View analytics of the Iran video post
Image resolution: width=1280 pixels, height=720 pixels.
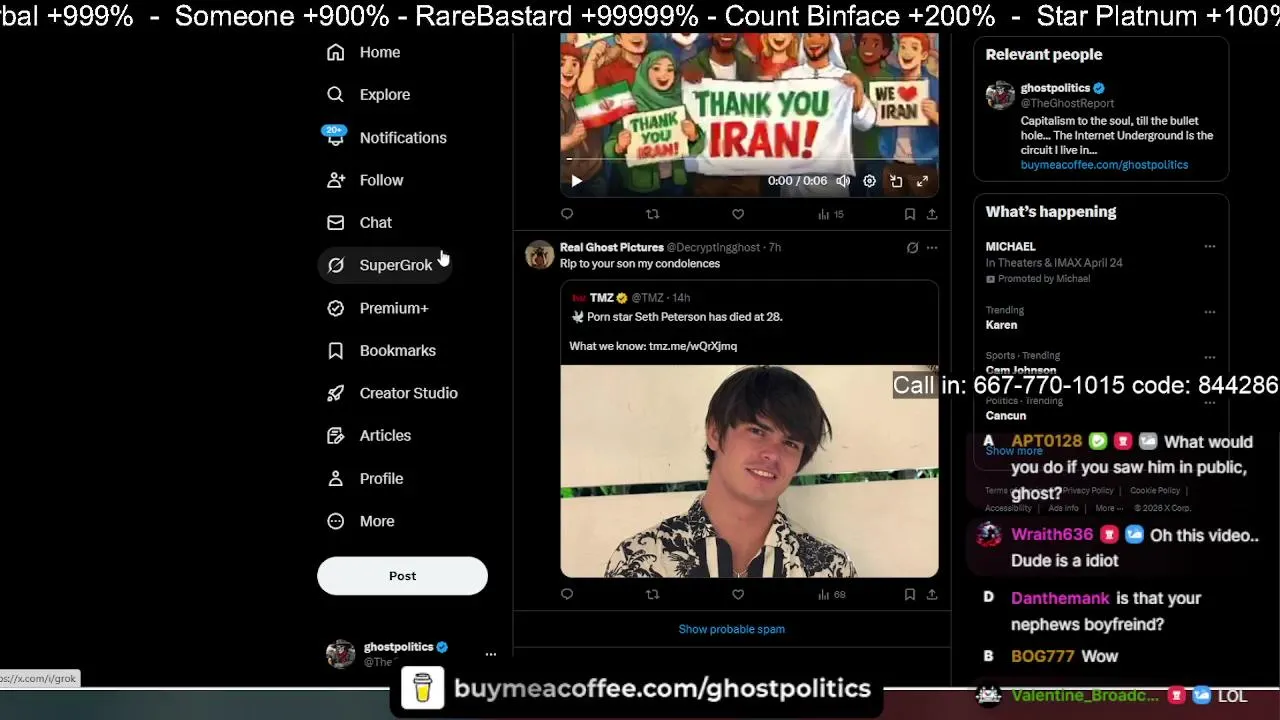pyautogui.click(x=831, y=214)
